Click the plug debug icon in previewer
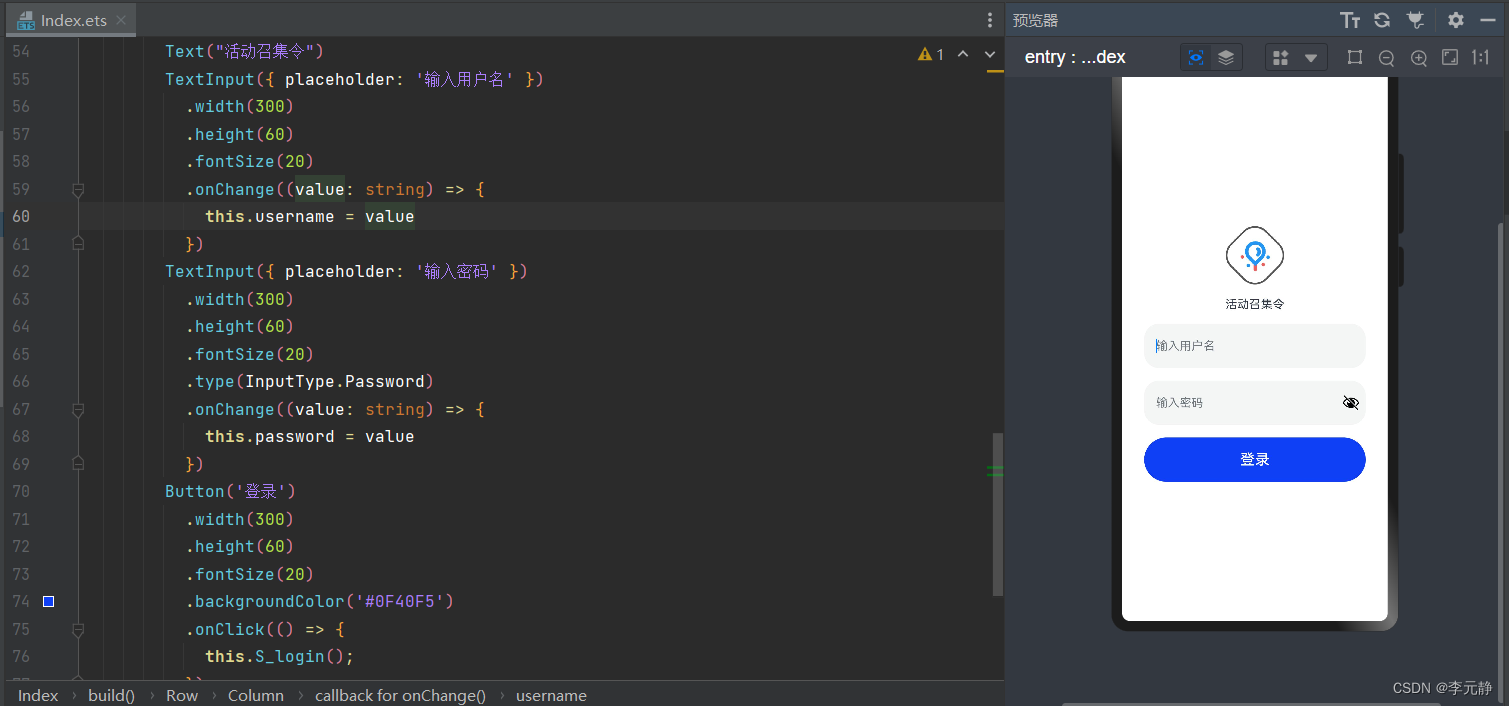The image size is (1509, 706). [x=1415, y=20]
